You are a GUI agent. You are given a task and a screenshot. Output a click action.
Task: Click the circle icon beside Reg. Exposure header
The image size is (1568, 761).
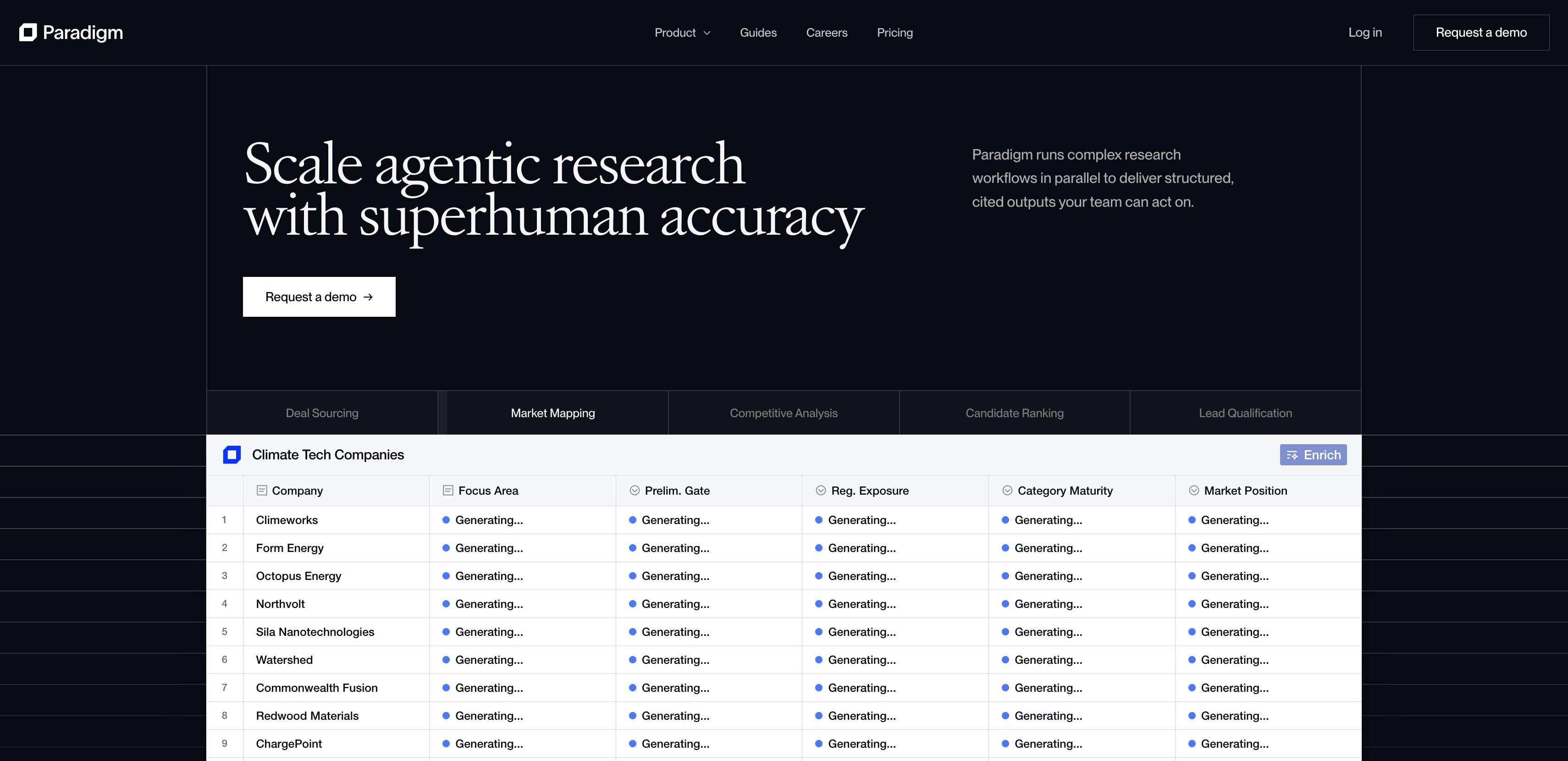[821, 491]
